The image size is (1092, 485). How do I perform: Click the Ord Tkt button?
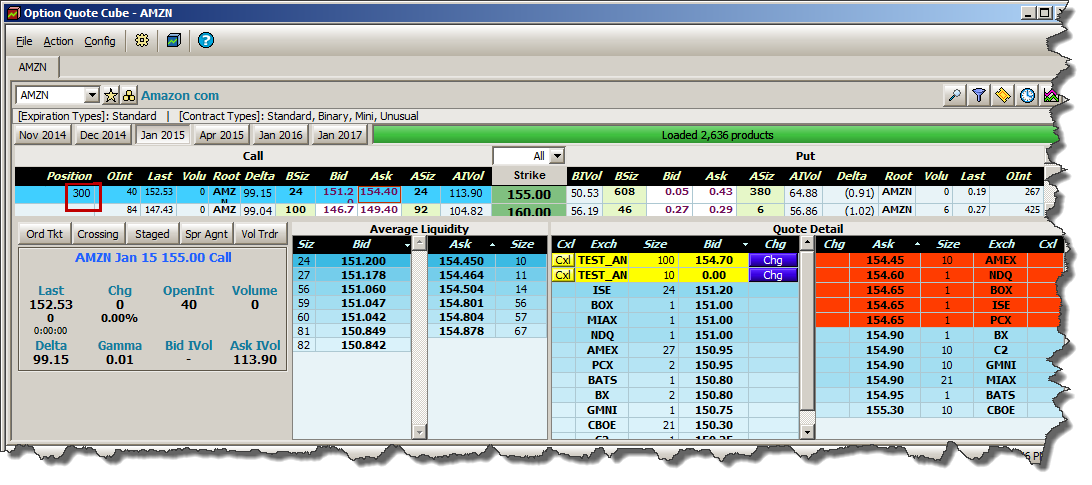(x=44, y=234)
